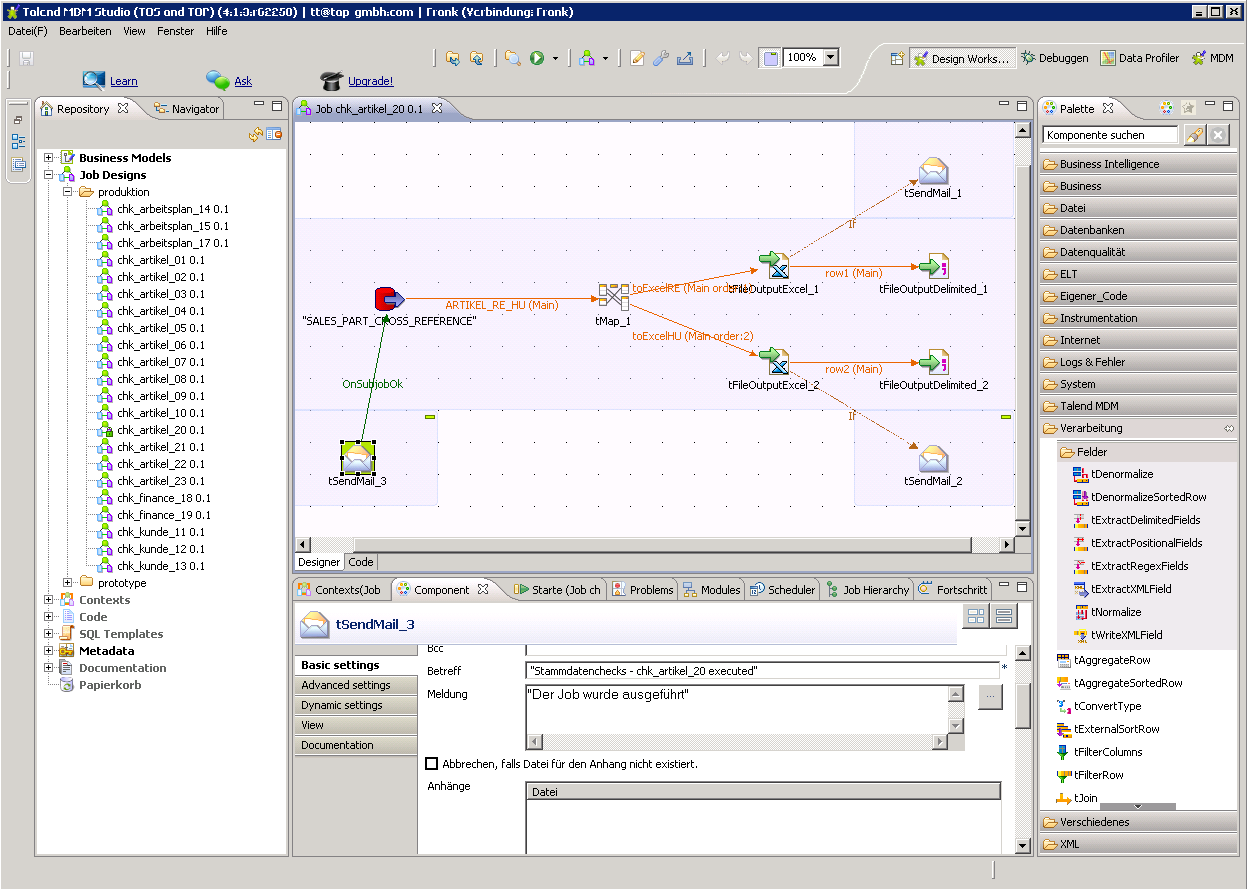Click the Komponente suchen search field
The width and height of the screenshot is (1247, 889).
pos(1110,135)
